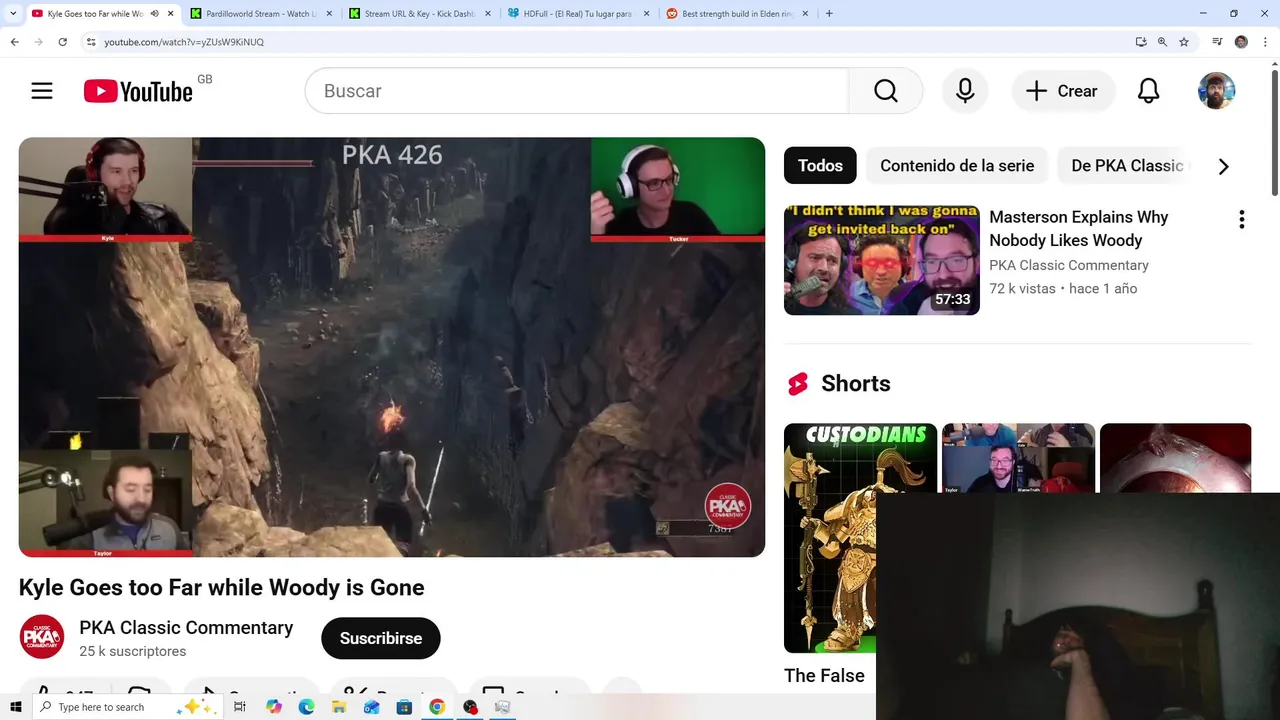The height and width of the screenshot is (720, 1280).
Task: Bookmark this page with the star
Action: point(1184,42)
